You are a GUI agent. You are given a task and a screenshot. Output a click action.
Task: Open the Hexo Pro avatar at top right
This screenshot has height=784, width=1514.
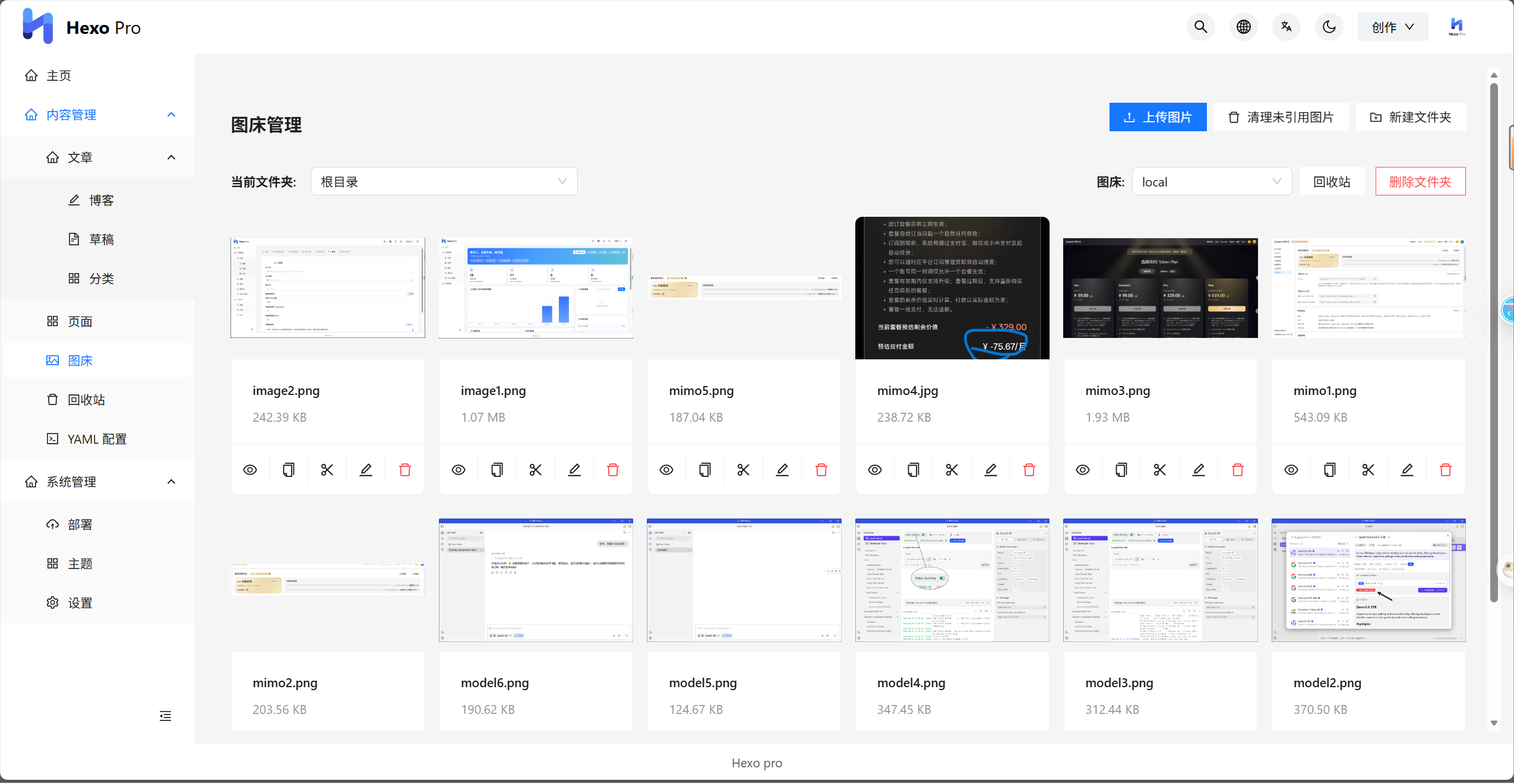(x=1456, y=27)
